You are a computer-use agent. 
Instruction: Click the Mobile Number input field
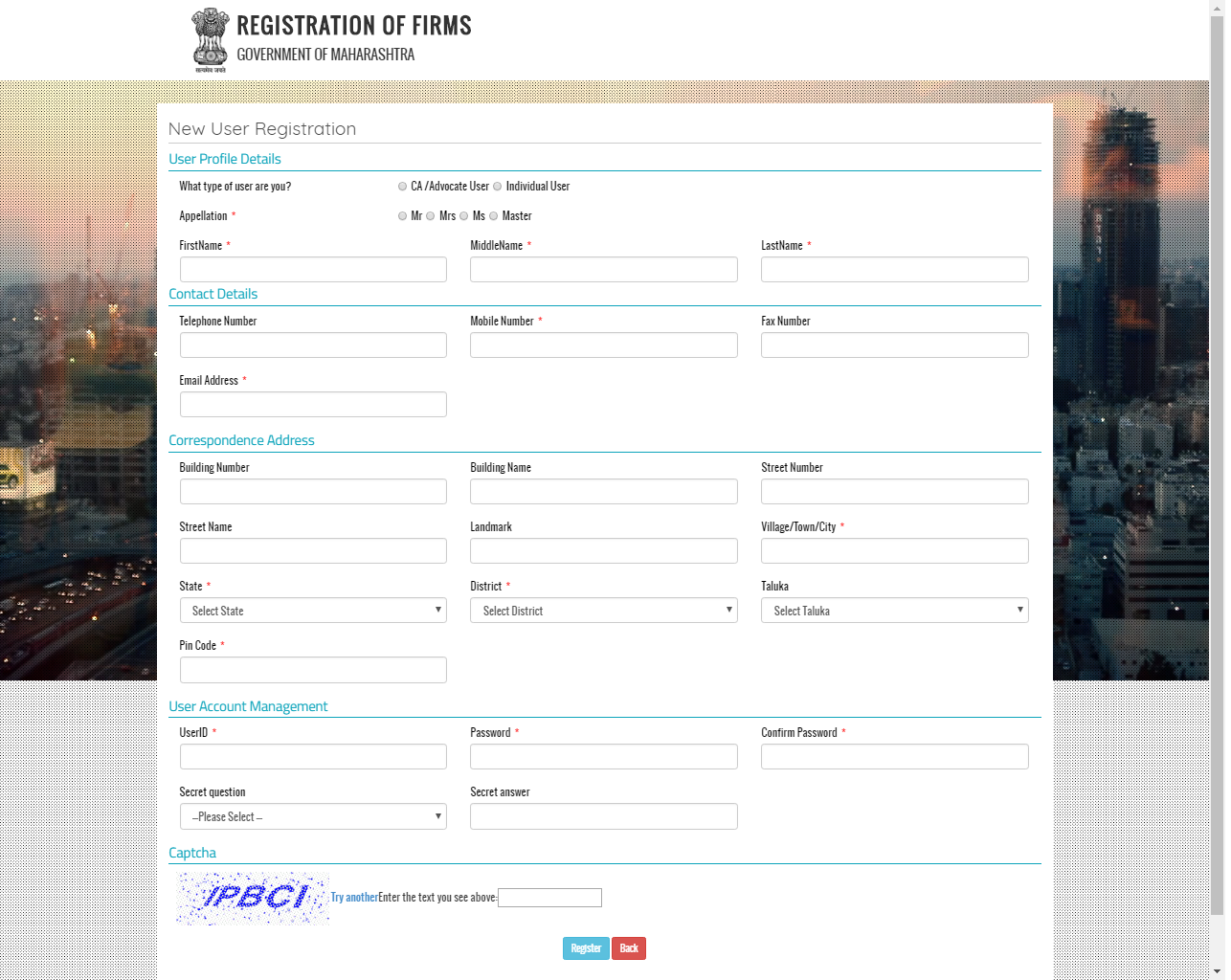click(603, 345)
